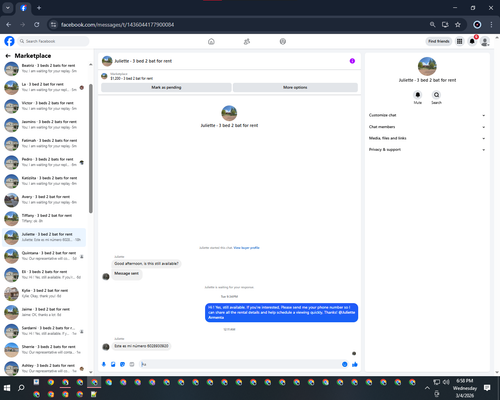Open Fatimah 3 beds 2 bats conversation
Viewport: 500px width, 400px height.
(x=44, y=143)
